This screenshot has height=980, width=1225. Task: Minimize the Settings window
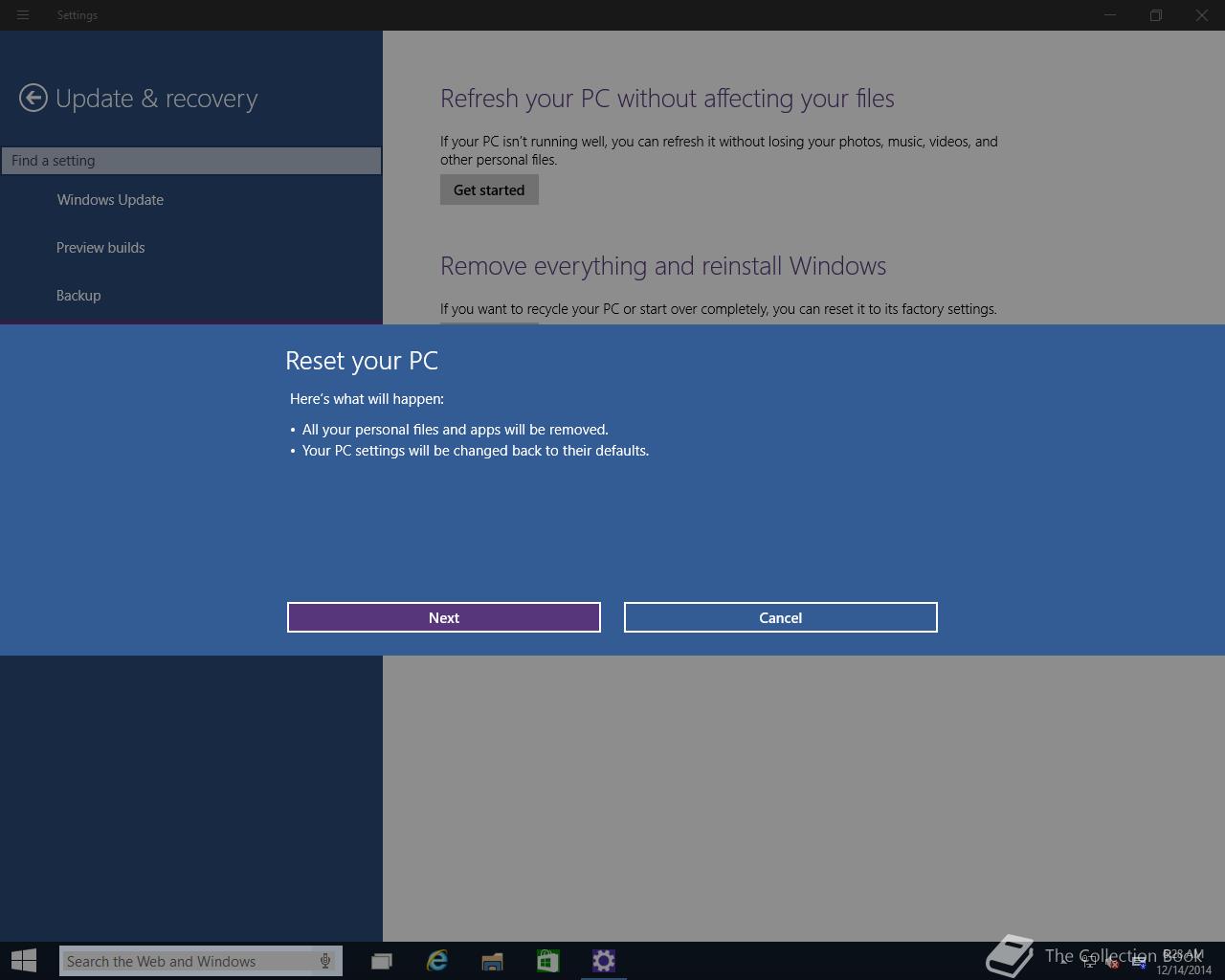coord(1110,15)
